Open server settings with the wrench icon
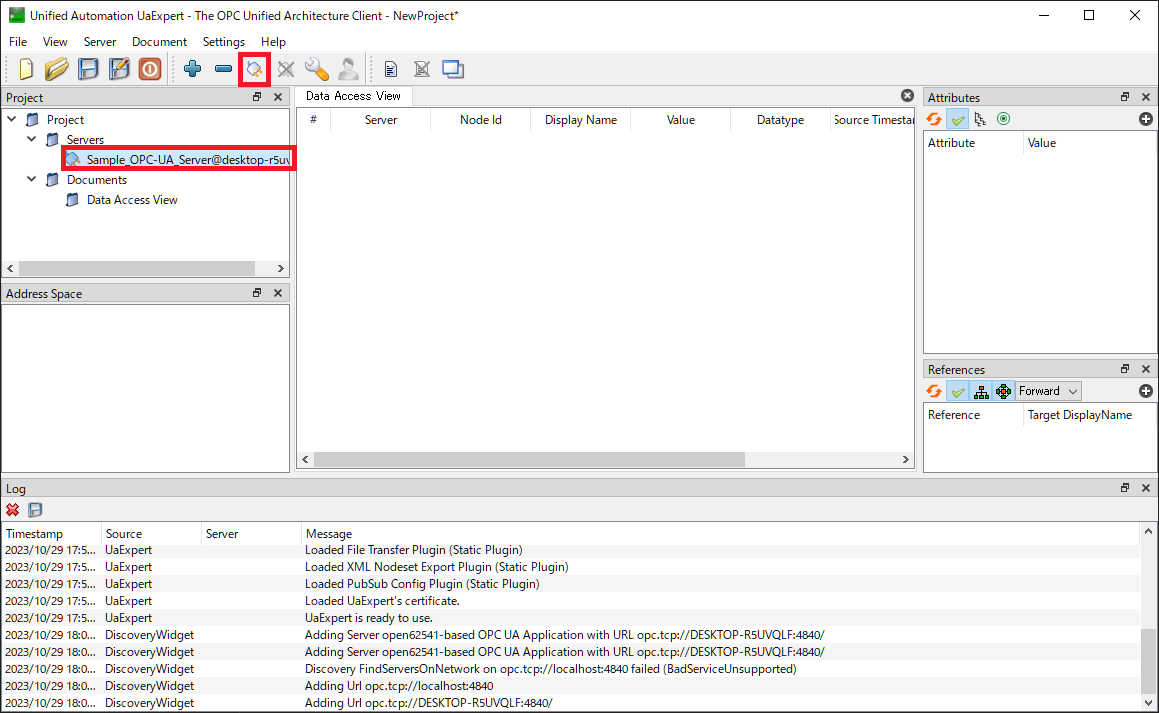This screenshot has height=713, width=1159. click(317, 69)
